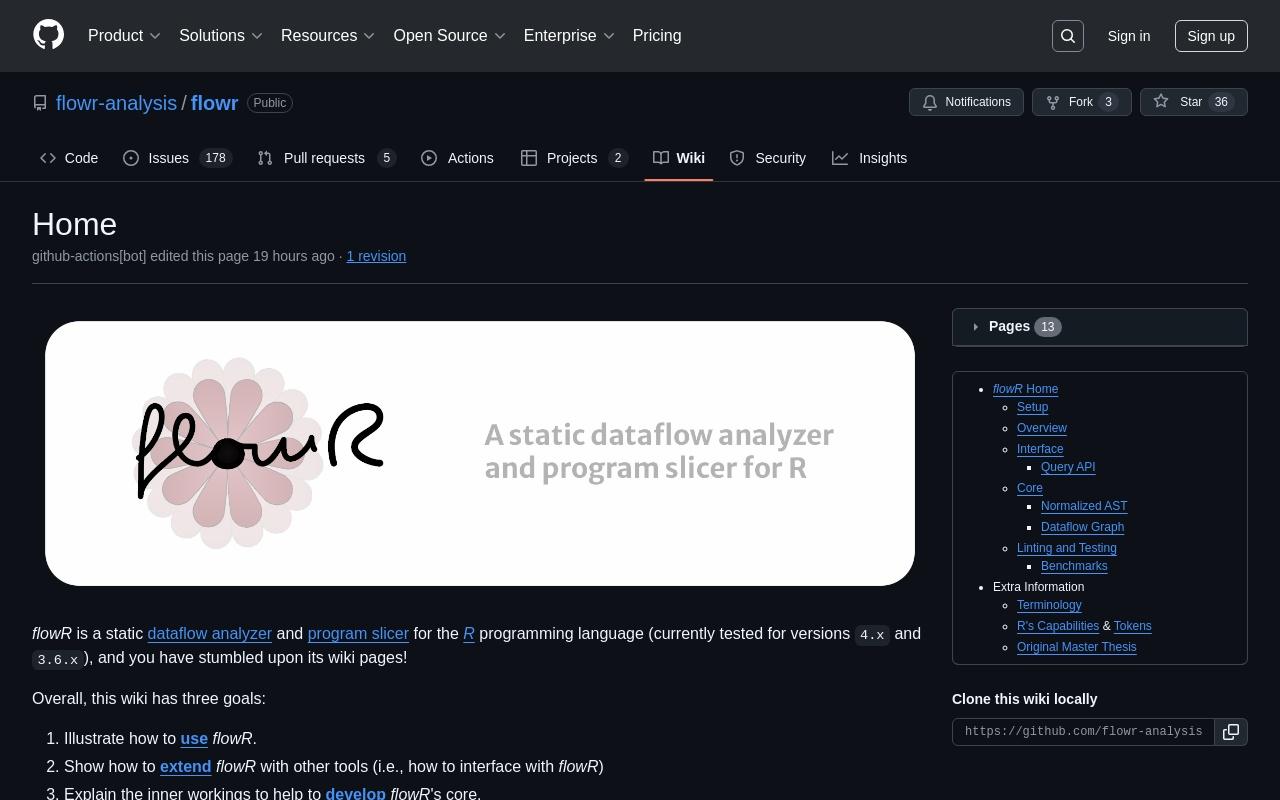The height and width of the screenshot is (800, 1280).
Task: Open Interface wiki page
Action: coord(1040,449)
